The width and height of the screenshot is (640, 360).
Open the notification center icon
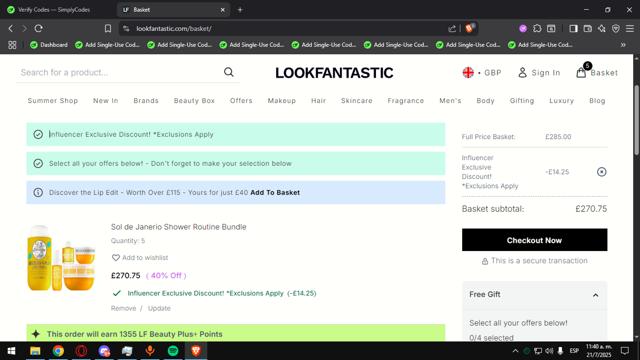624,351
